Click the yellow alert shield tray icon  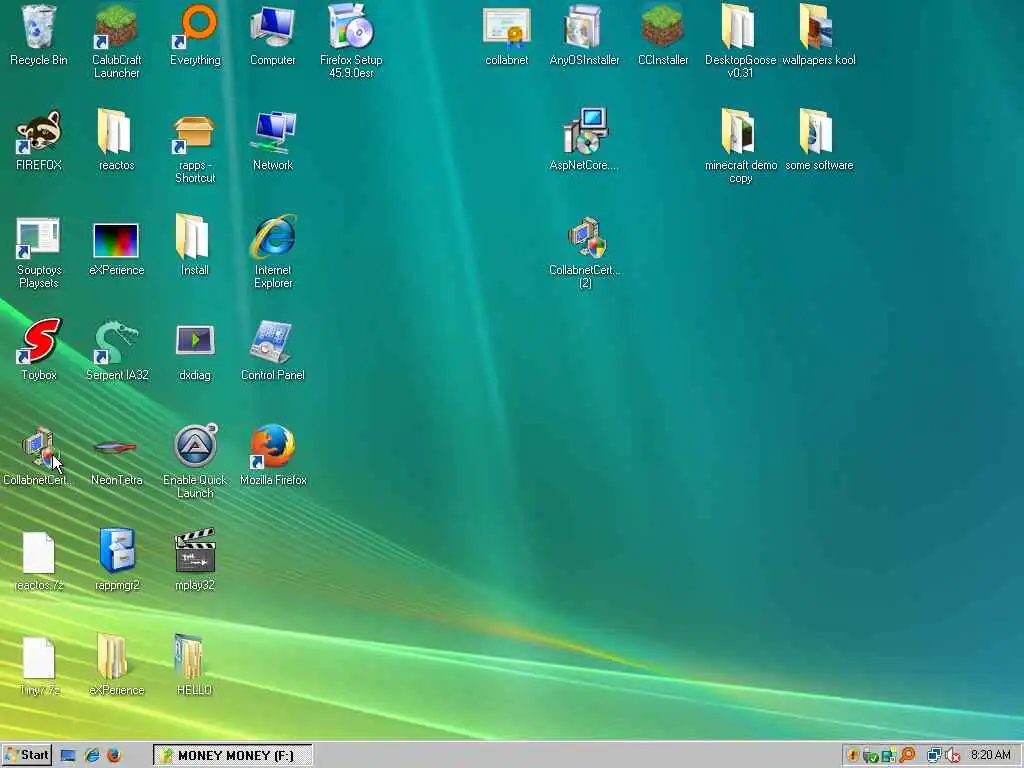(853, 756)
